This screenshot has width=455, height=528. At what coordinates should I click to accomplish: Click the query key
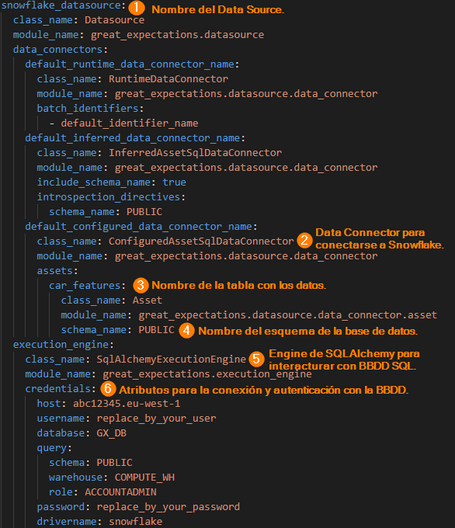pos(52,448)
